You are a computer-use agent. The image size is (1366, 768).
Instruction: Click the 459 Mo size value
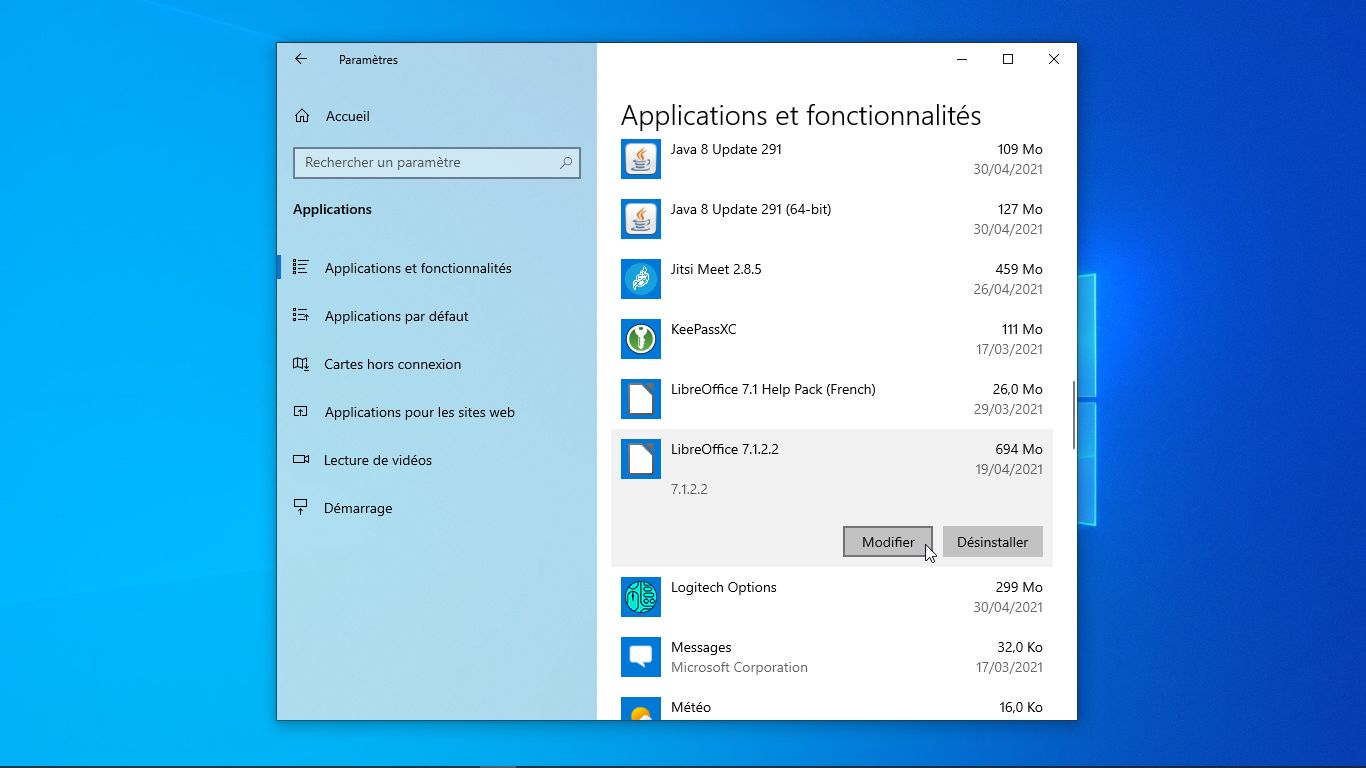click(x=1019, y=269)
